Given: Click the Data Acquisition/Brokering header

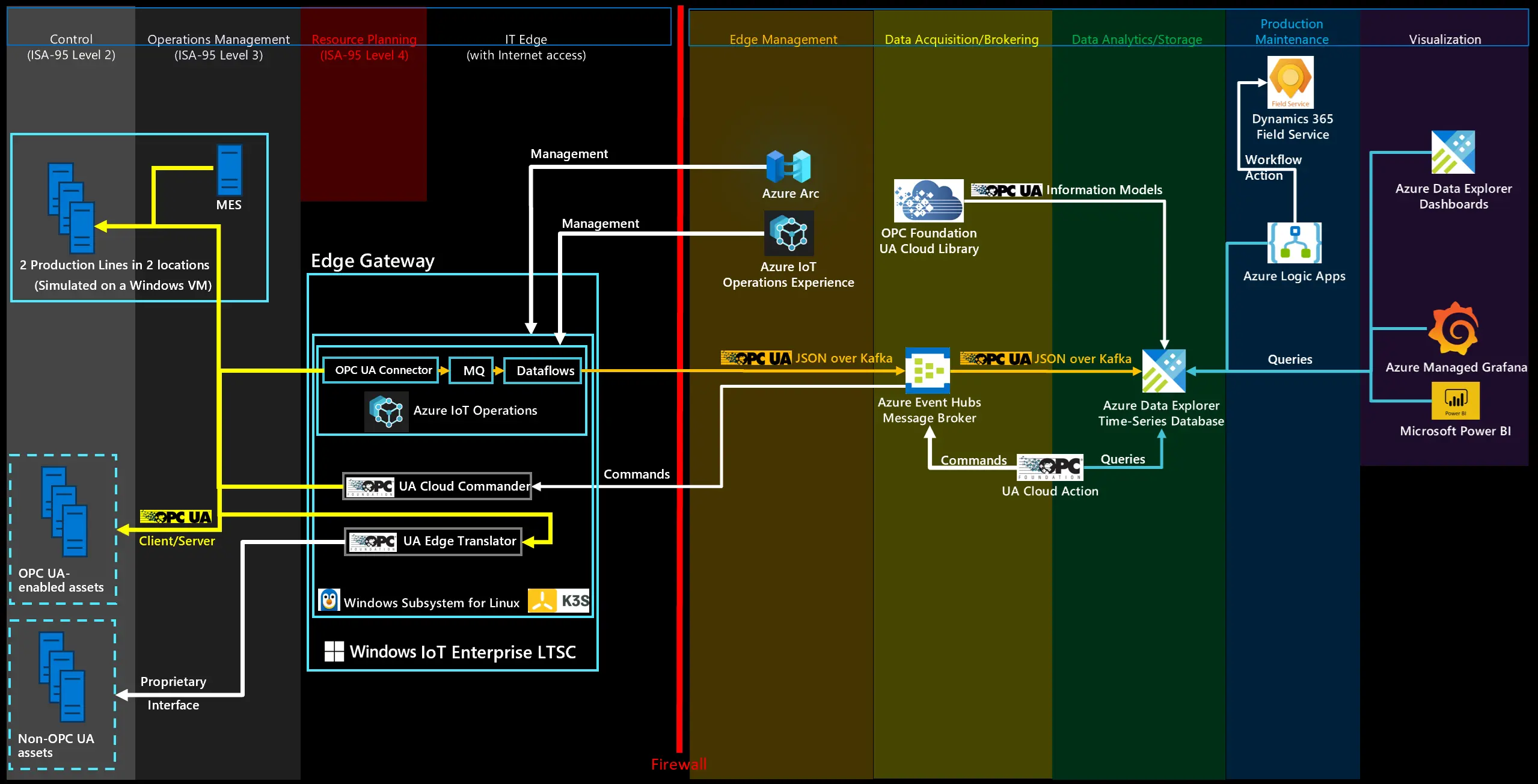Looking at the screenshot, I should click(x=961, y=40).
